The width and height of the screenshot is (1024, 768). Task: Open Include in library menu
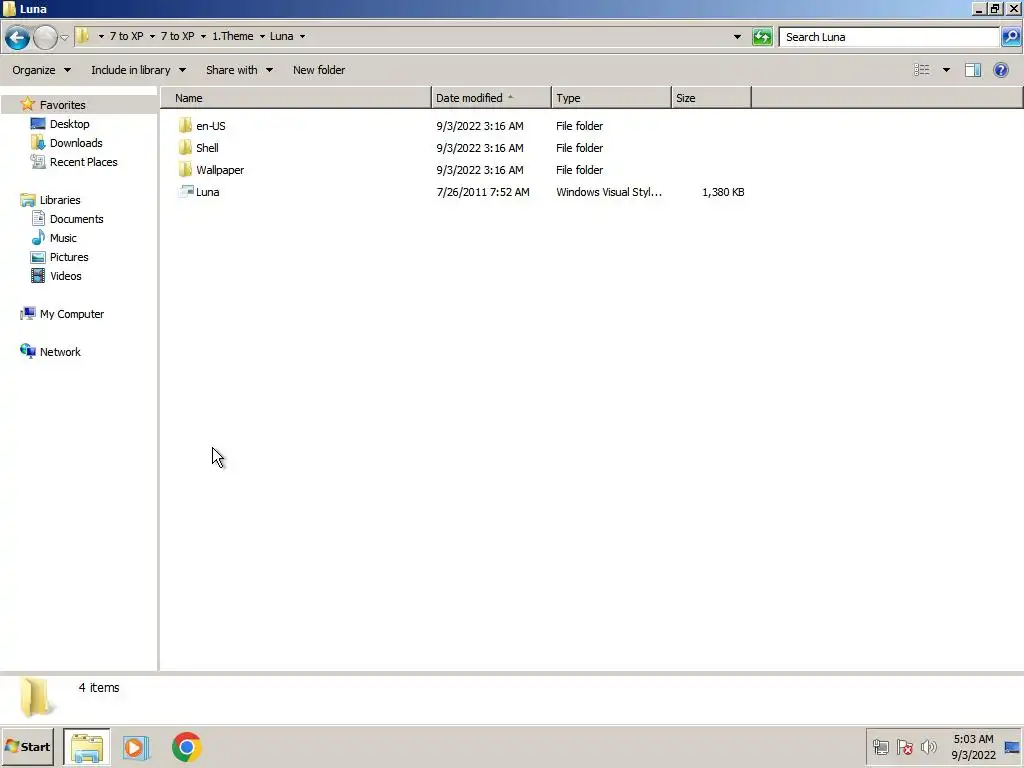coord(138,70)
